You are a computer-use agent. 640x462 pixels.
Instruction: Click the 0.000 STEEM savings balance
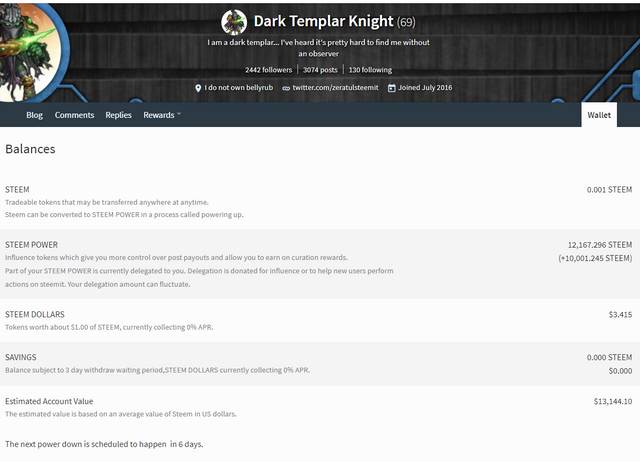[x=609, y=358]
